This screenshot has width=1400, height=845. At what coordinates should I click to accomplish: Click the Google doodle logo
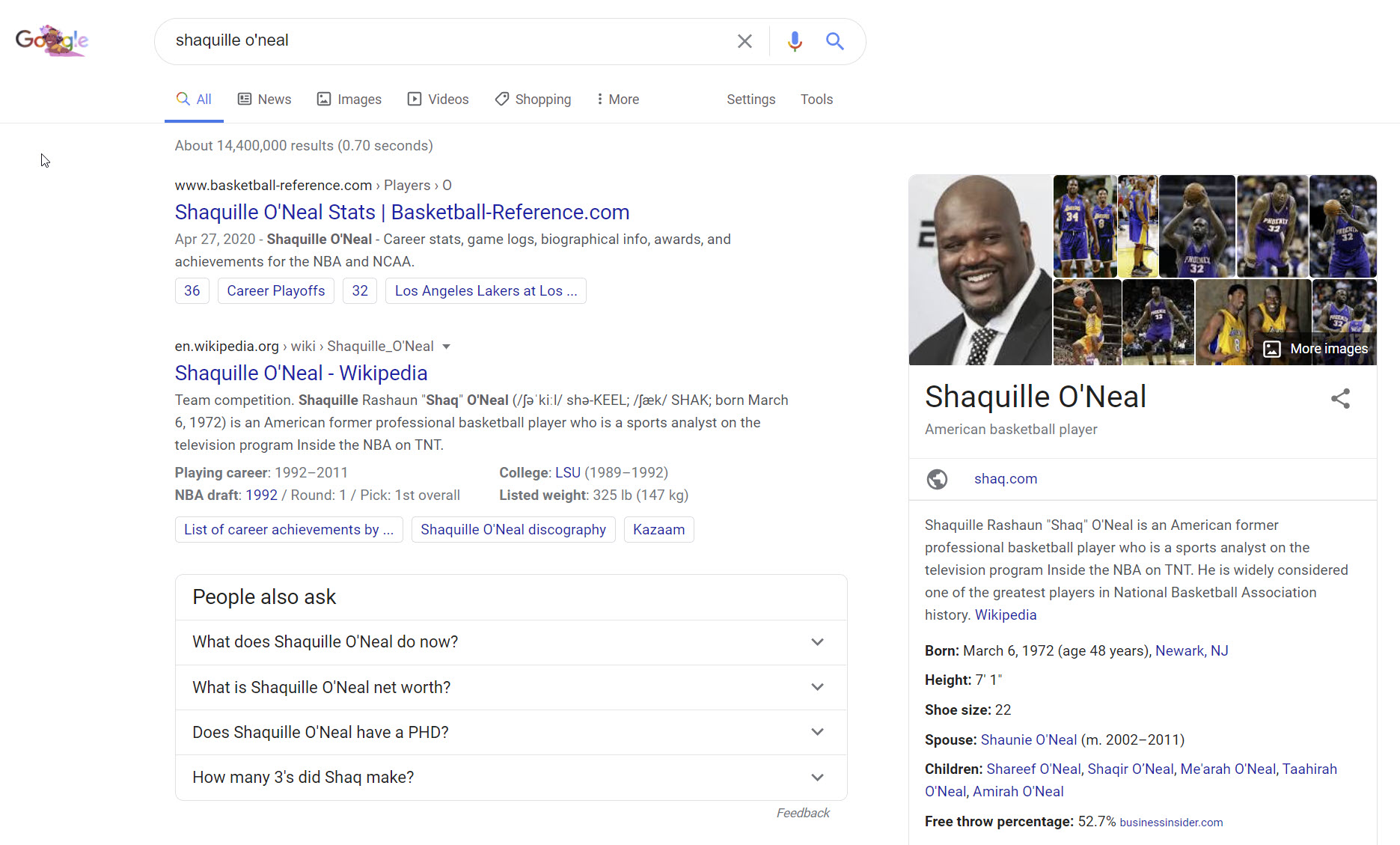point(52,40)
